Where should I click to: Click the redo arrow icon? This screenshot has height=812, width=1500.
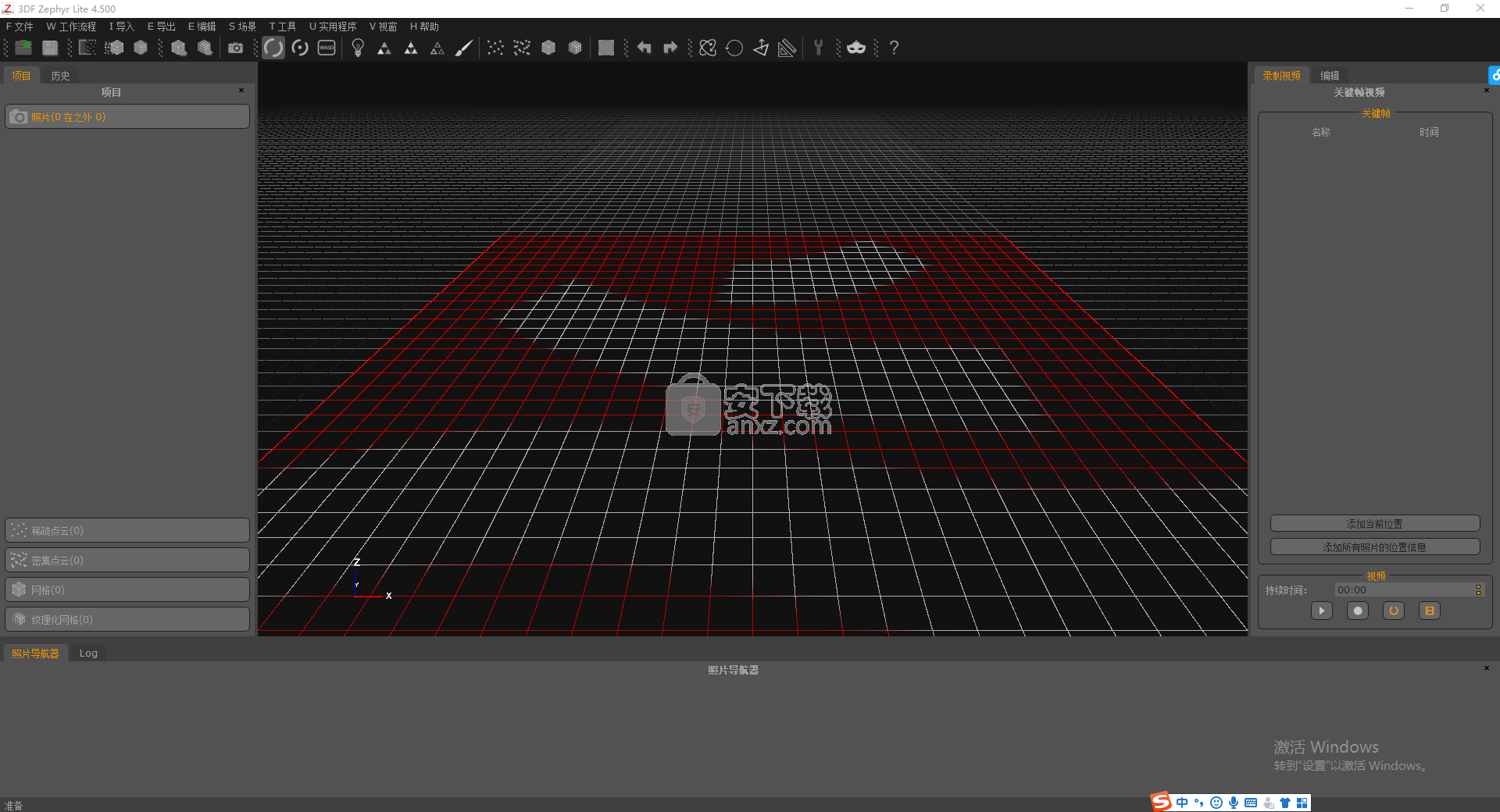pos(670,48)
